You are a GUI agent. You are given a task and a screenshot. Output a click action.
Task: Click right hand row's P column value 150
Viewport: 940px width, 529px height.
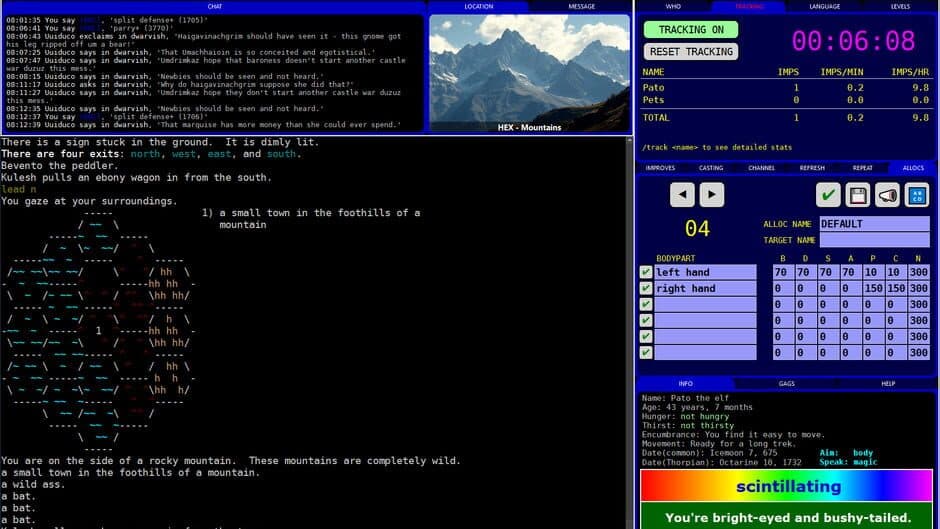click(873, 288)
